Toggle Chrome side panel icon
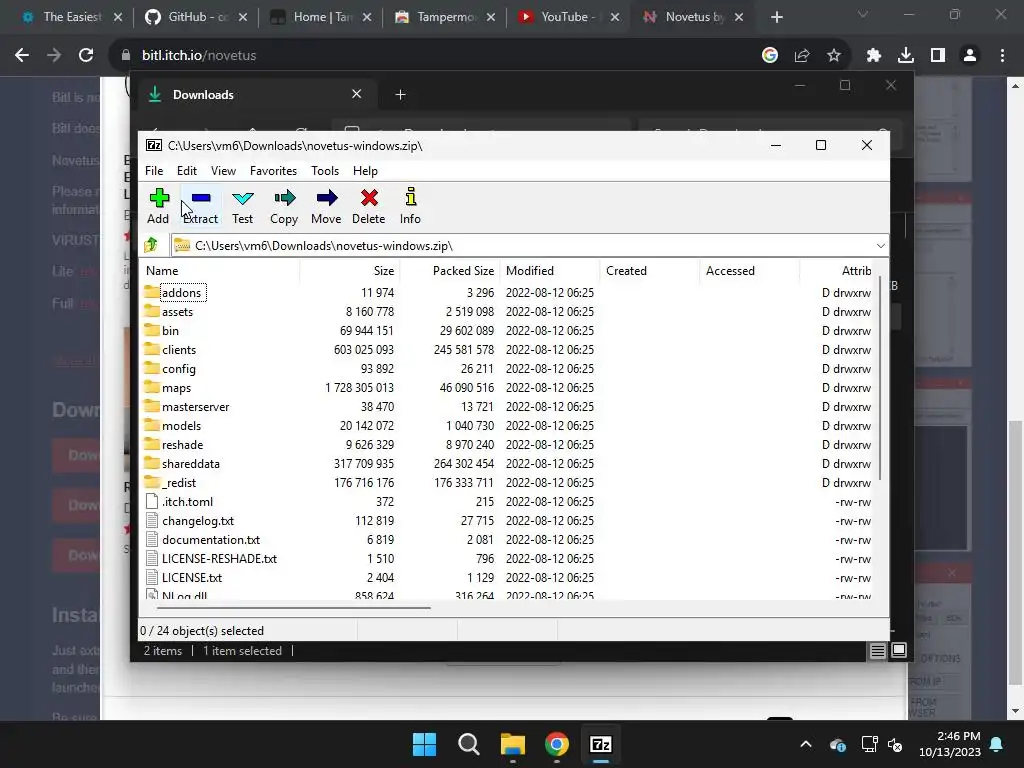 tap(938, 56)
